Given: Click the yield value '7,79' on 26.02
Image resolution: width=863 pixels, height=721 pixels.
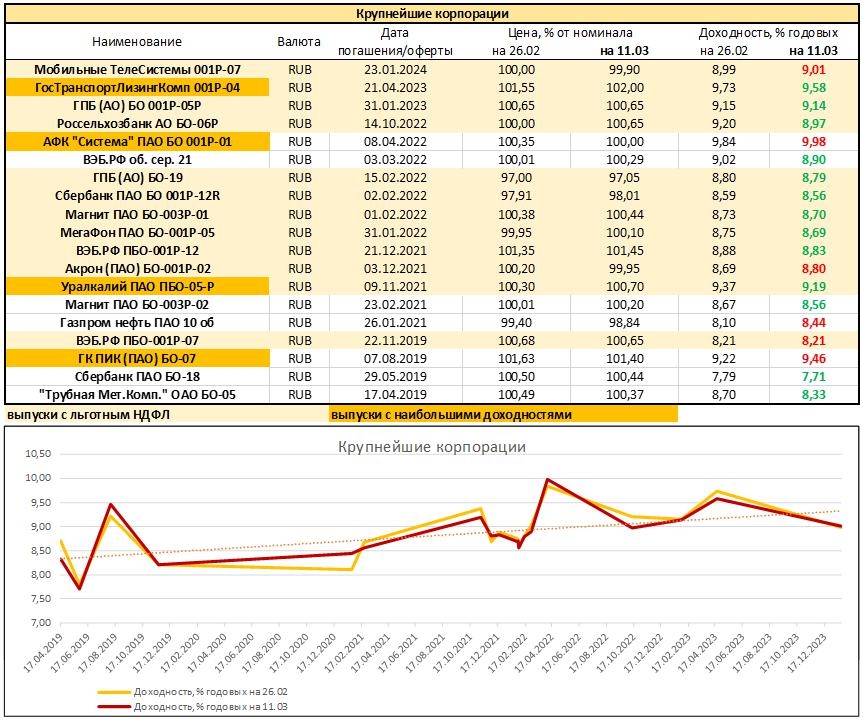Looking at the screenshot, I should point(723,376).
